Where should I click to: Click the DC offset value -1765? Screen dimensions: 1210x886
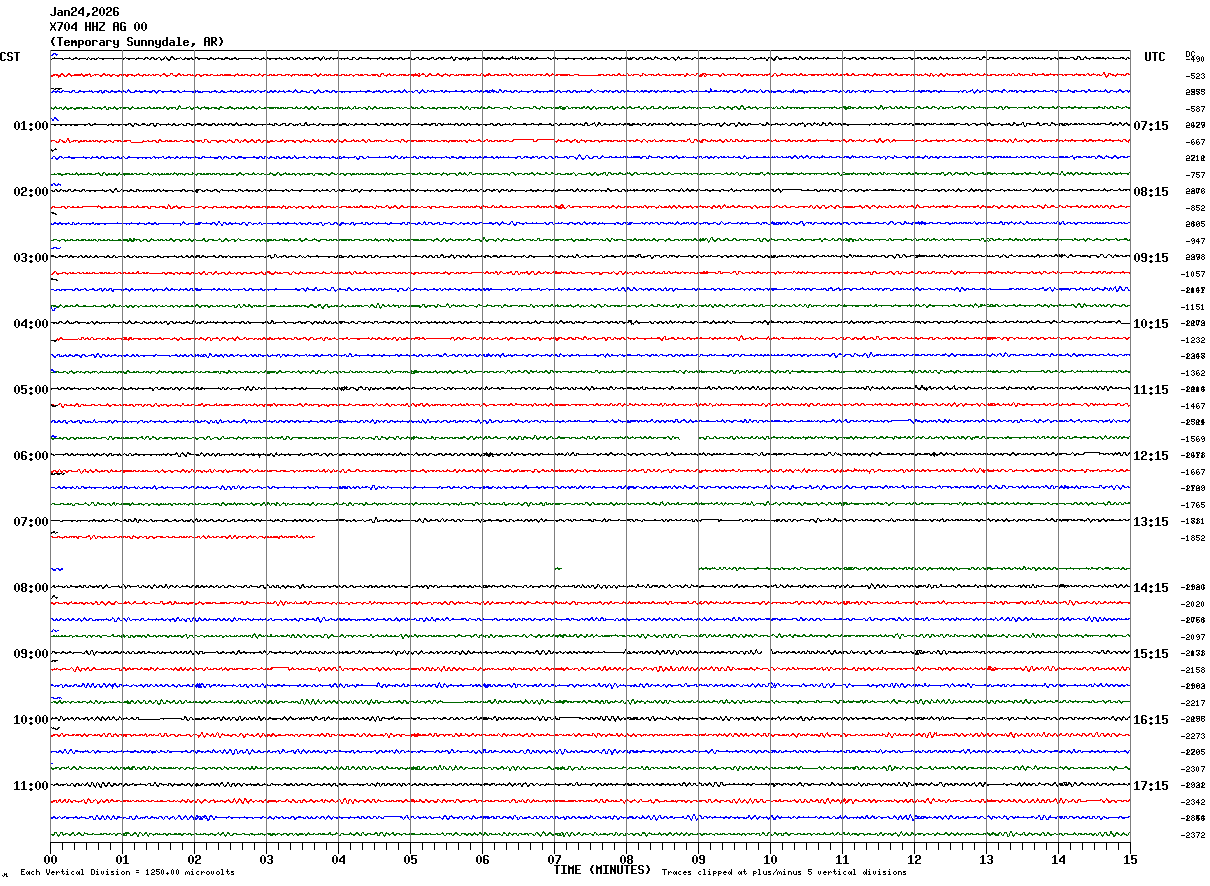point(1194,505)
